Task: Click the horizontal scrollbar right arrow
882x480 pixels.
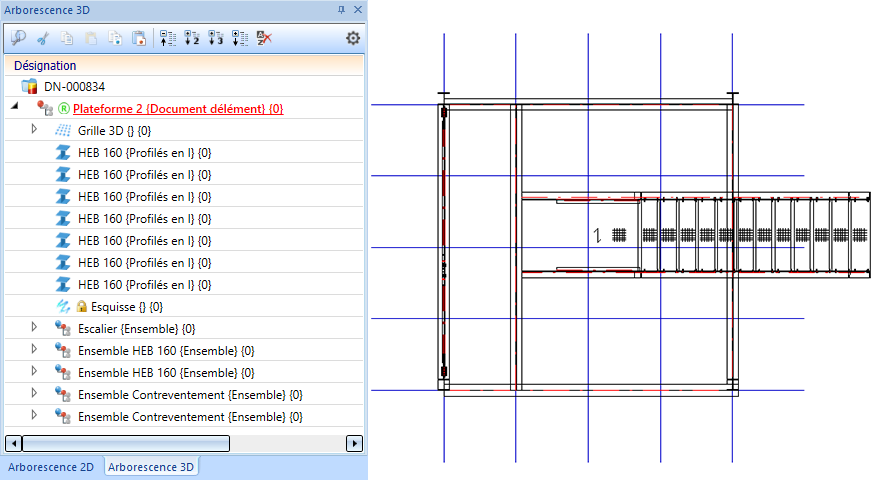Action: (x=354, y=443)
